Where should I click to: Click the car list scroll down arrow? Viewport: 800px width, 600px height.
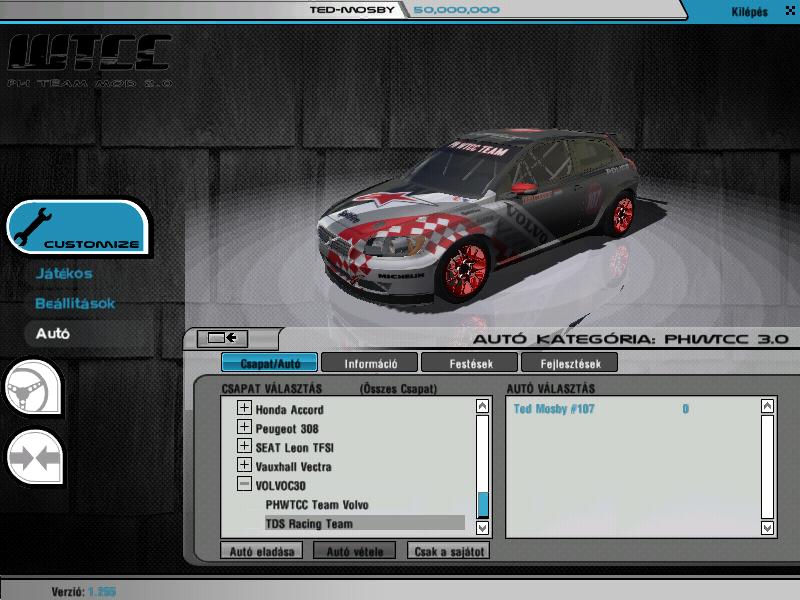(x=767, y=528)
